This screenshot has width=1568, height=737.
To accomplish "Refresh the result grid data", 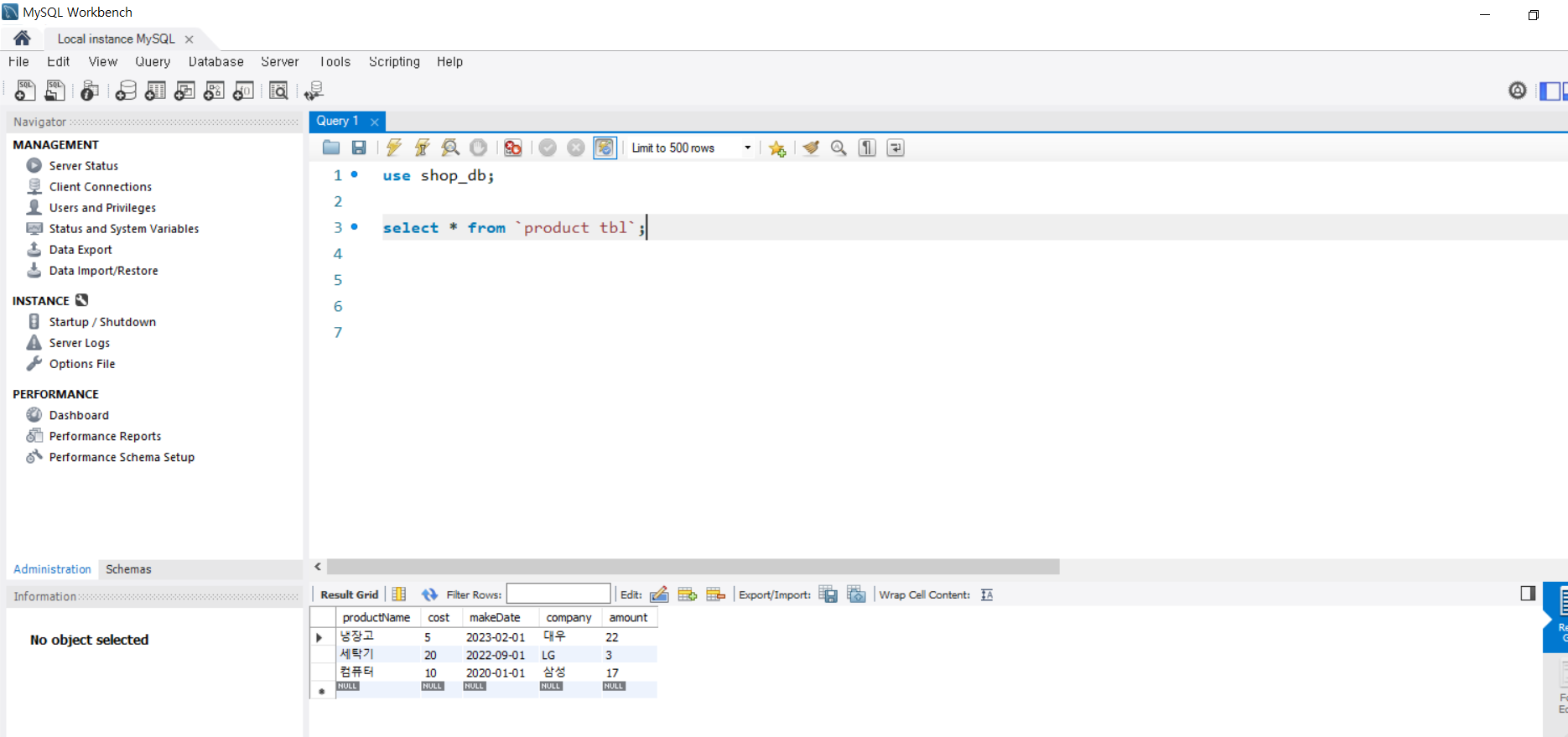I will click(x=429, y=594).
